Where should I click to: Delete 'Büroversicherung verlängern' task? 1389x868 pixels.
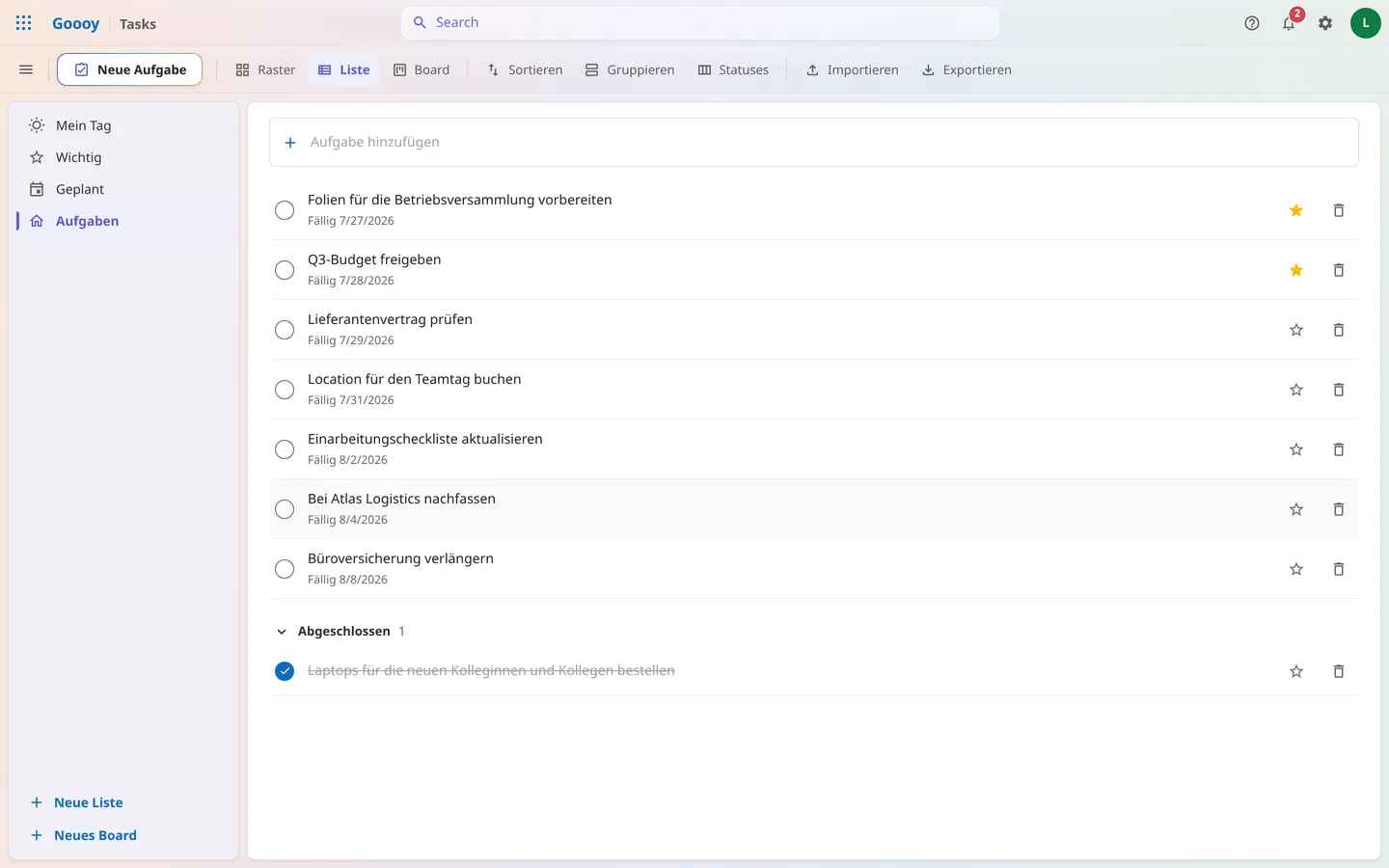coord(1339,569)
